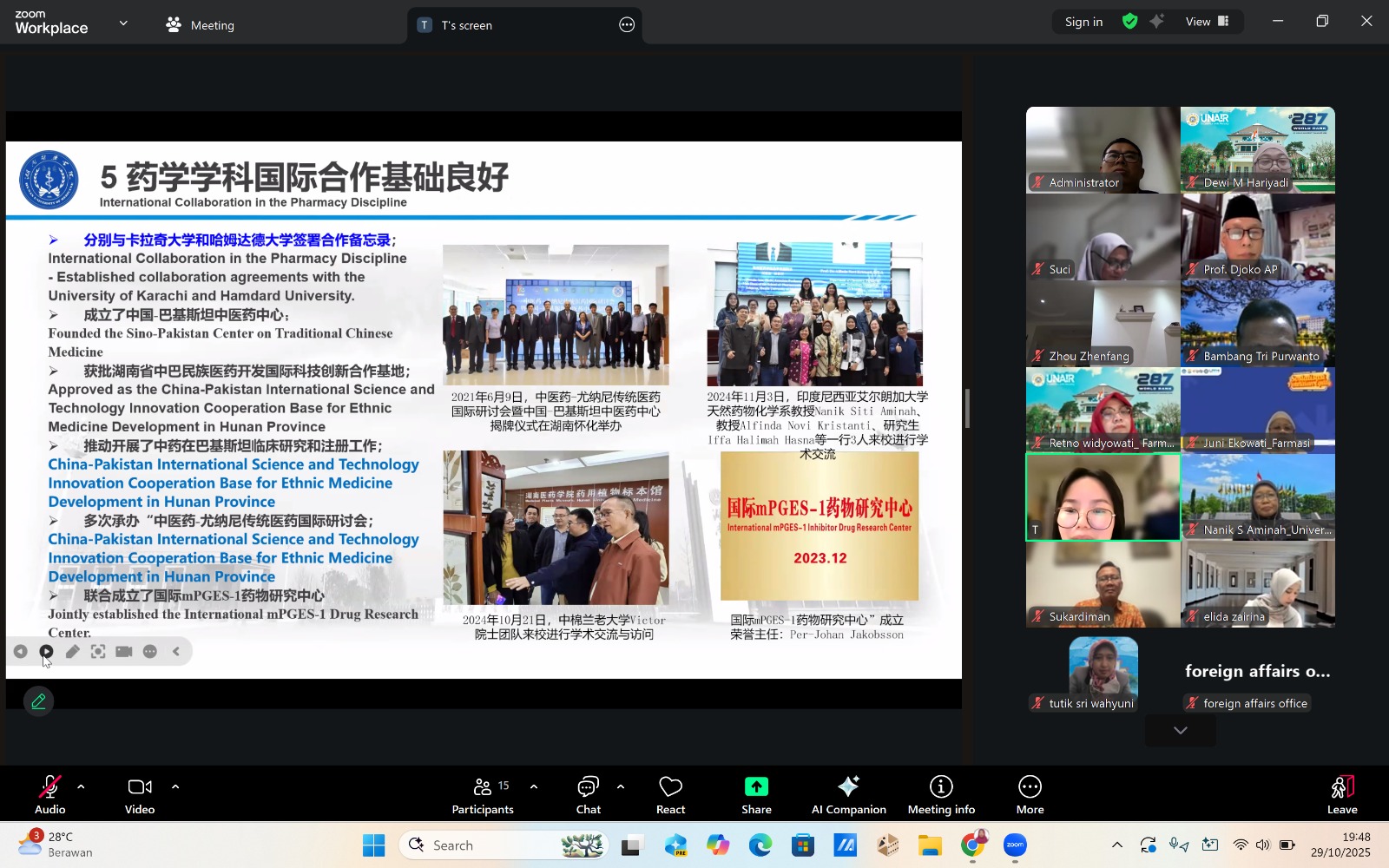Expand the audio options arrow
Screen dimensions: 1389x868
tap(81, 787)
